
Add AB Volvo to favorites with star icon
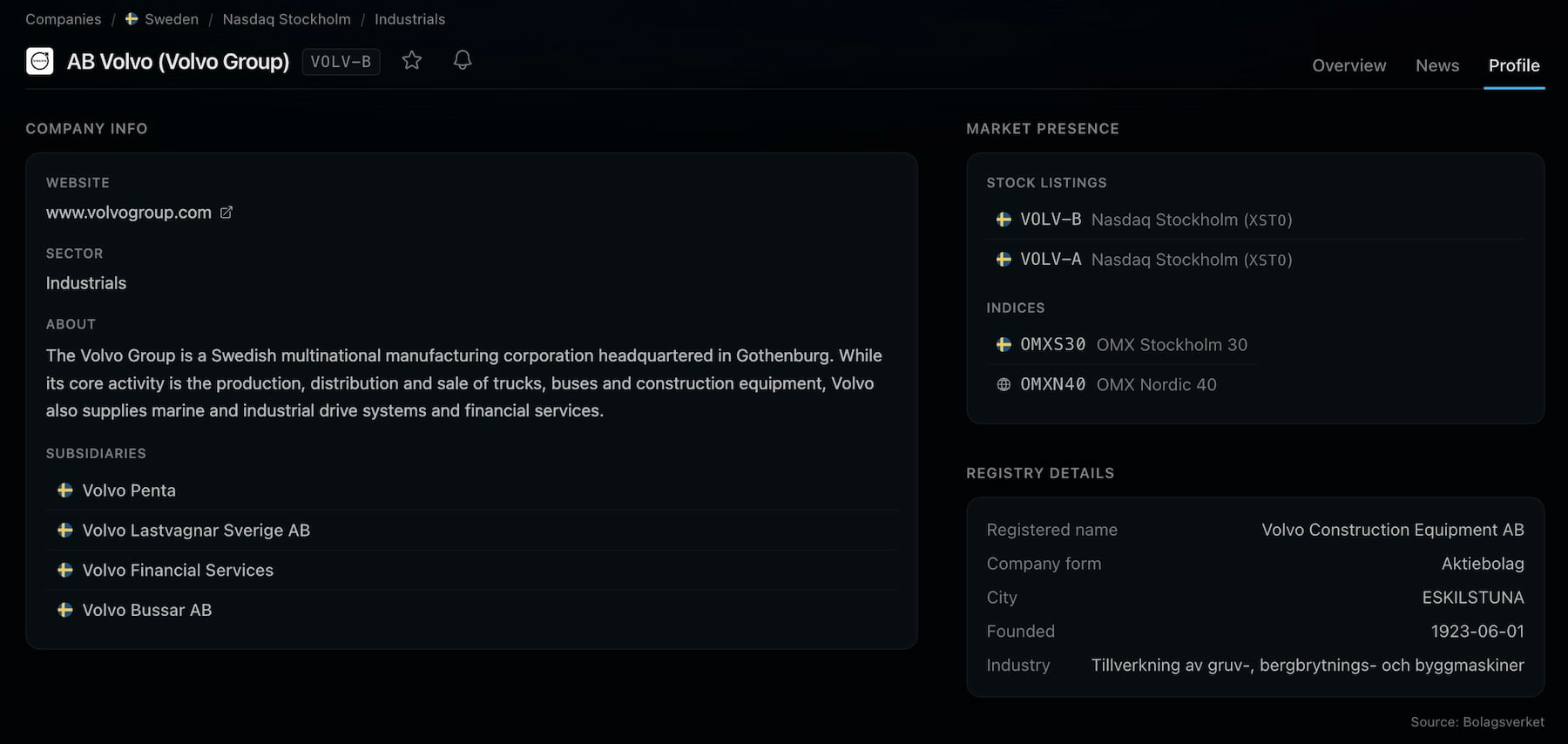tap(412, 60)
